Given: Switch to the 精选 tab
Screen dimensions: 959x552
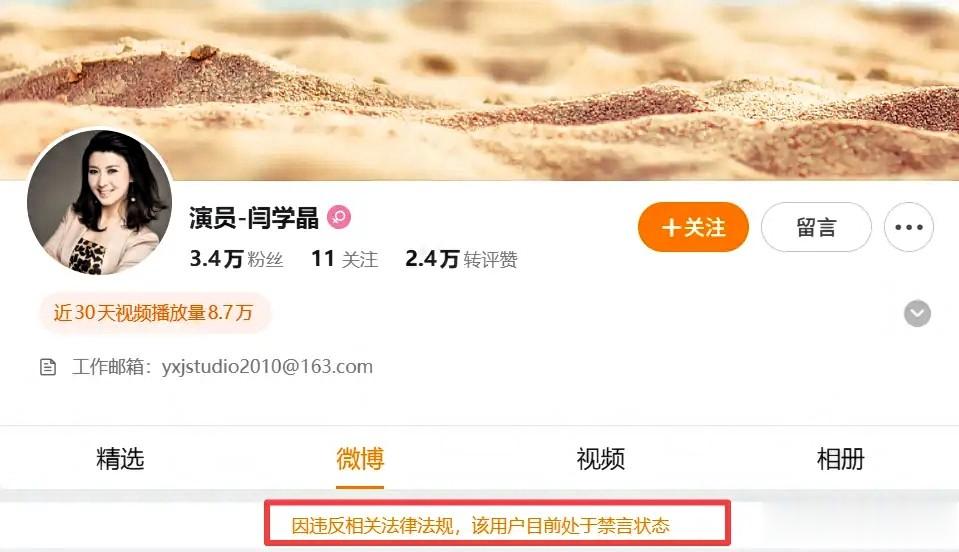Looking at the screenshot, I should (x=120, y=458).
